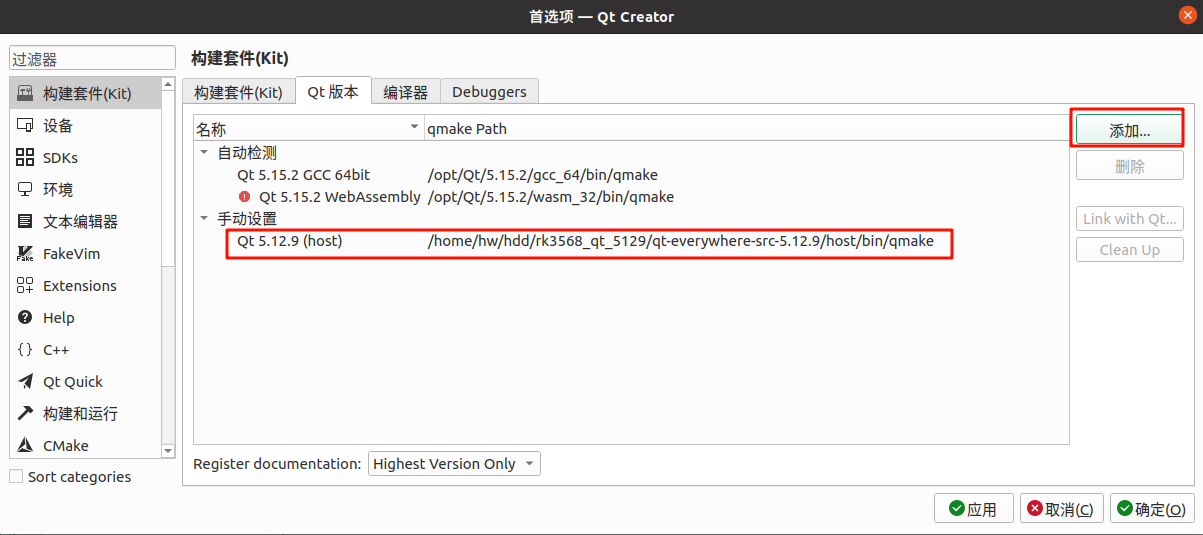Open the Qt Quick category icon

pos(25,382)
